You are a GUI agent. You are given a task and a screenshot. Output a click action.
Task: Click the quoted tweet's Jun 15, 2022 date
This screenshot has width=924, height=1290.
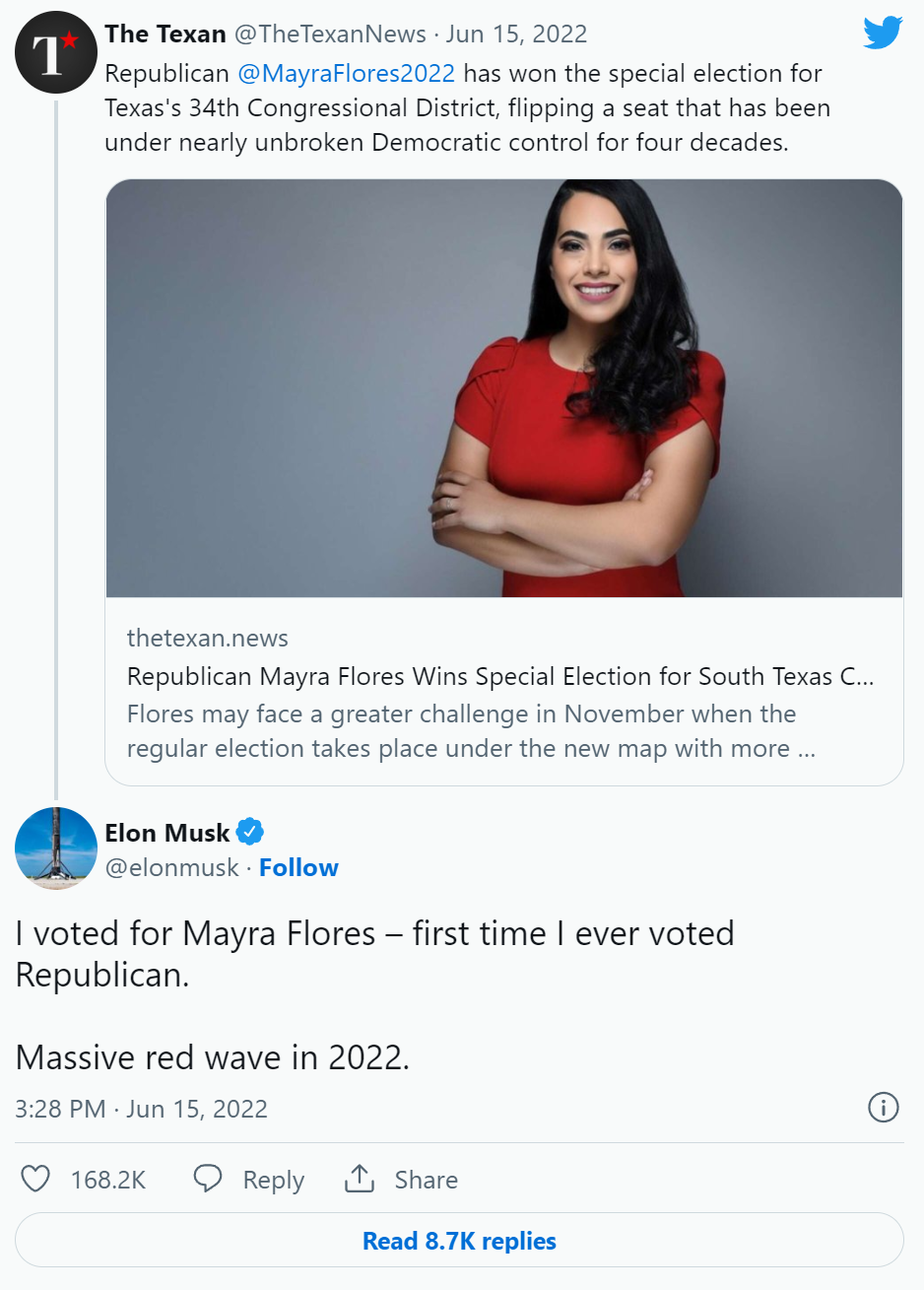click(x=516, y=34)
